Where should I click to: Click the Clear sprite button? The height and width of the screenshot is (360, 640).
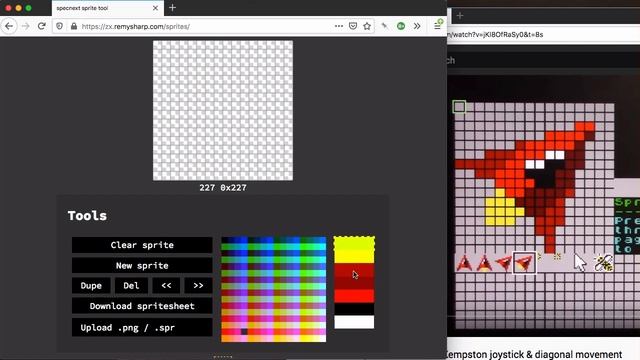[x=142, y=245]
